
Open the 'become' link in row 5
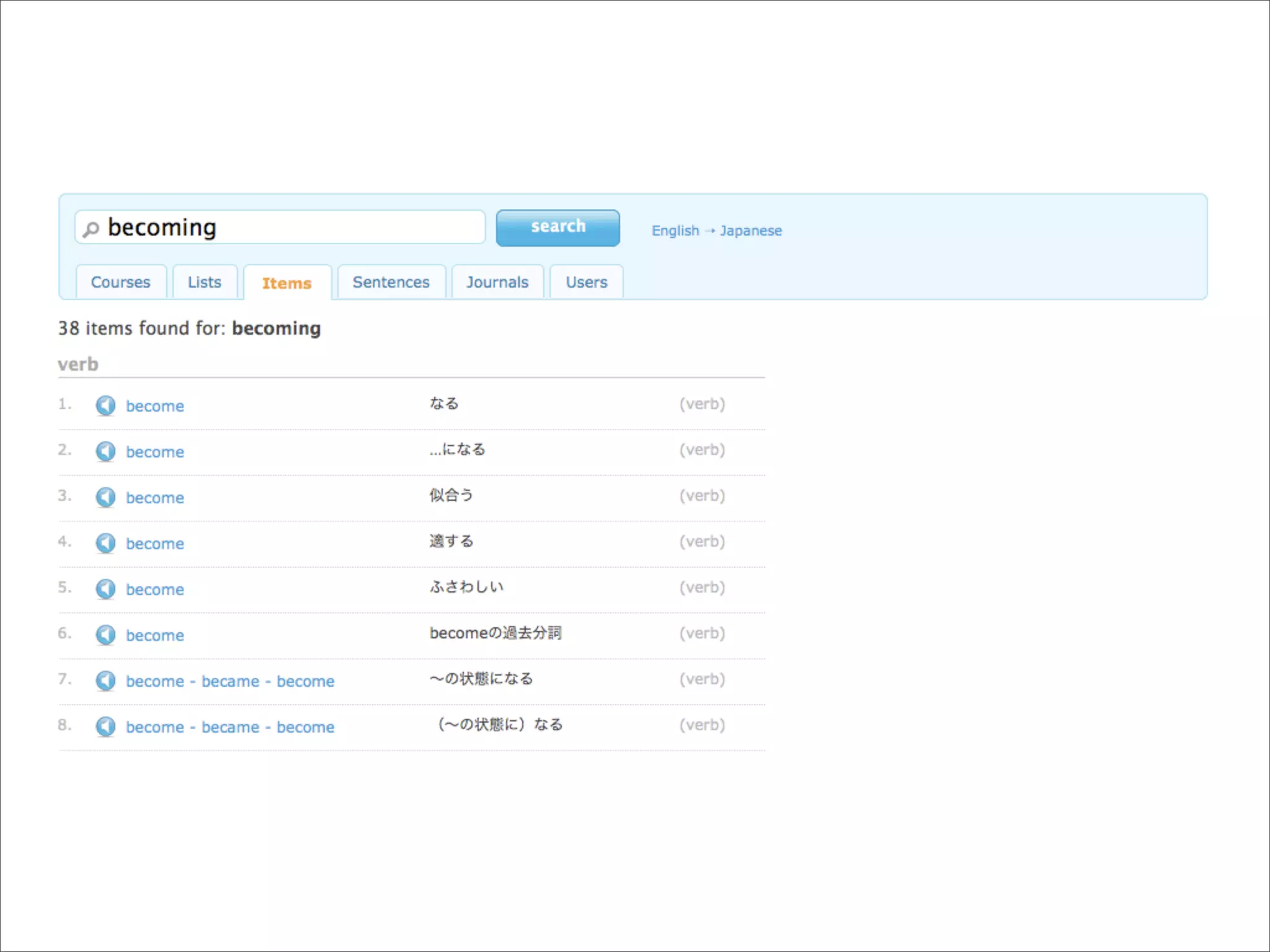(x=155, y=590)
